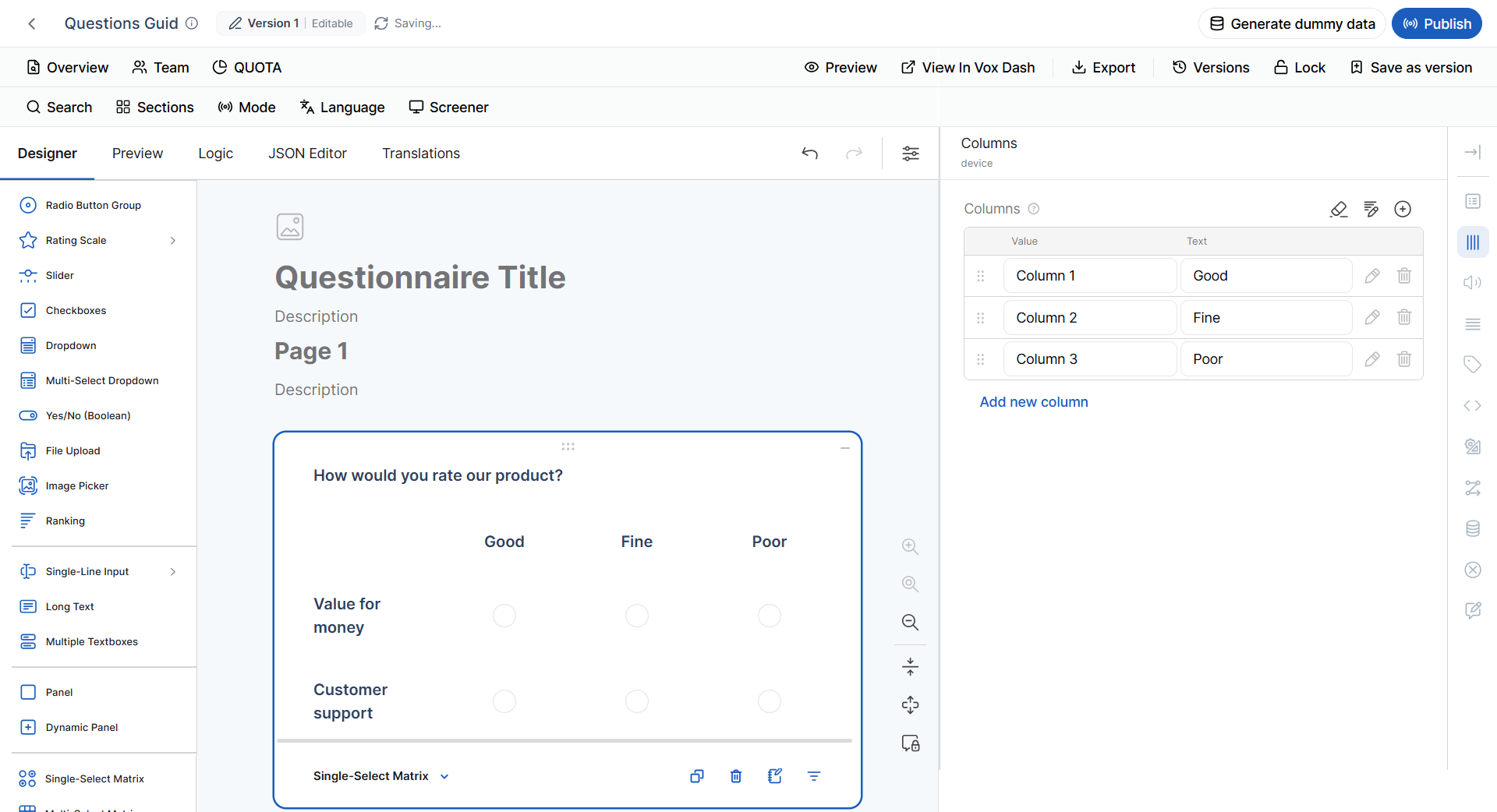Clear all columns with the eraser icon
The image size is (1497, 812).
pos(1339,209)
